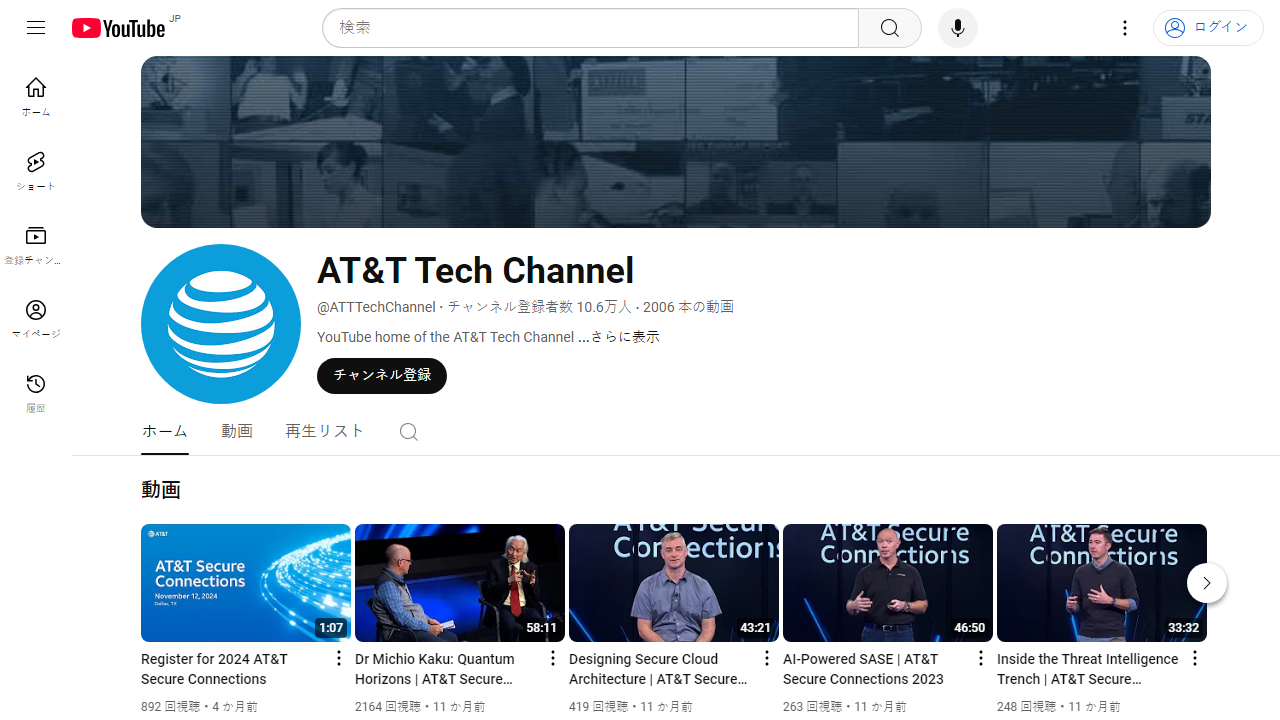This screenshot has height=720, width=1280.
Task: Show next videos with the right chevron
Action: point(1207,583)
